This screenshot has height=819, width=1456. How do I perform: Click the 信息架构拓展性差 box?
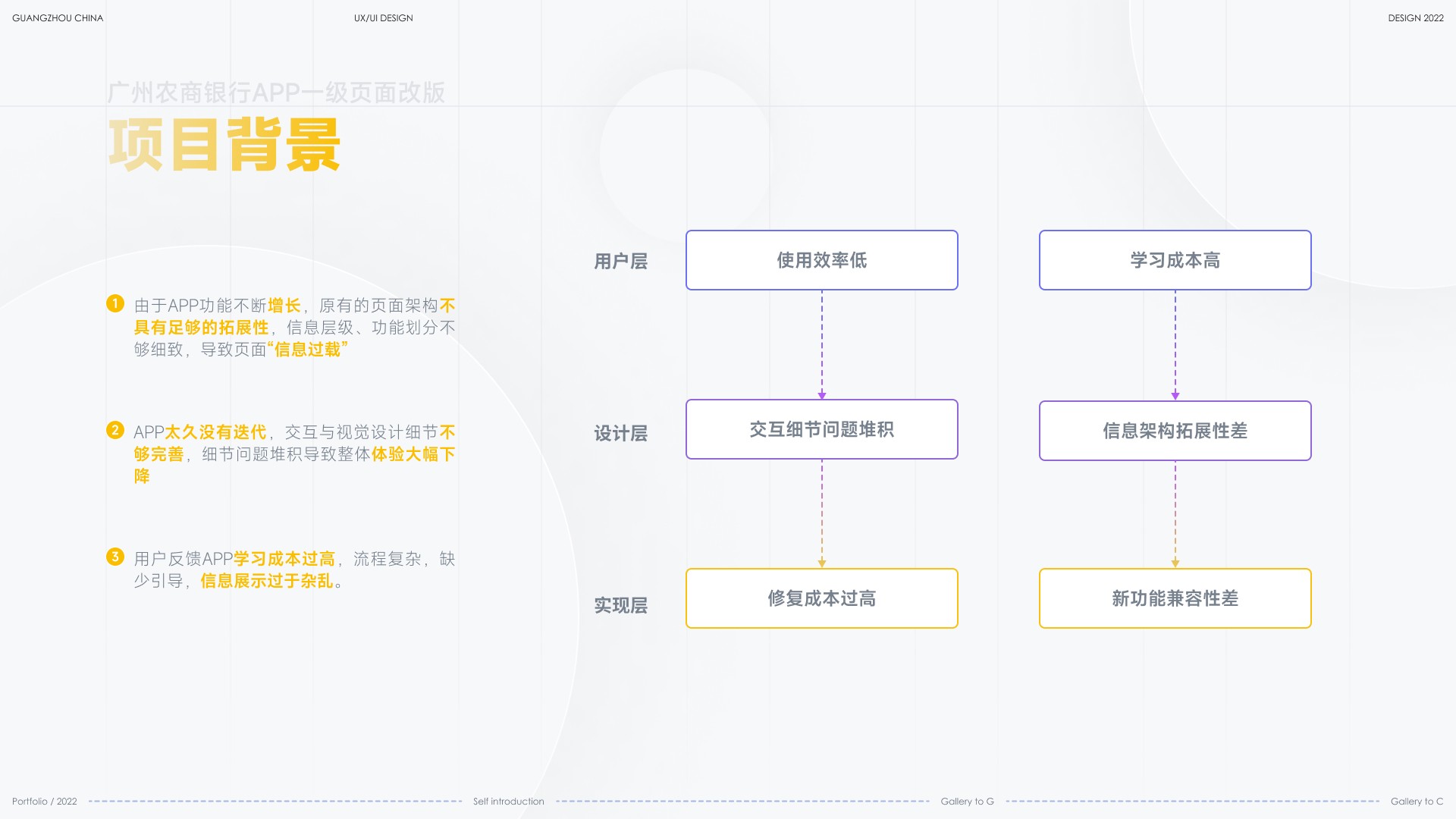click(x=1175, y=431)
